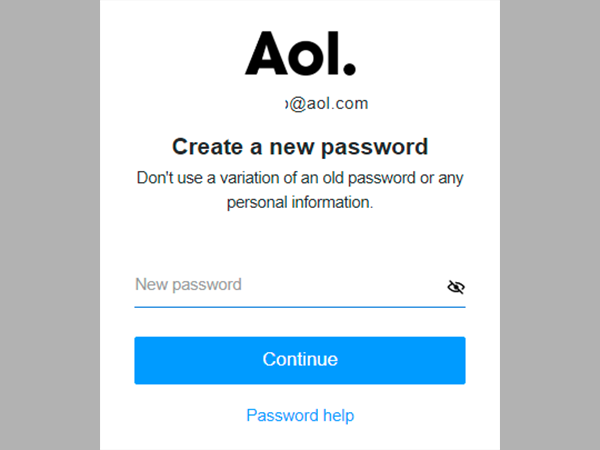The height and width of the screenshot is (450, 600).
Task: Click the letter A in the Aol logo
Action: click(267, 53)
